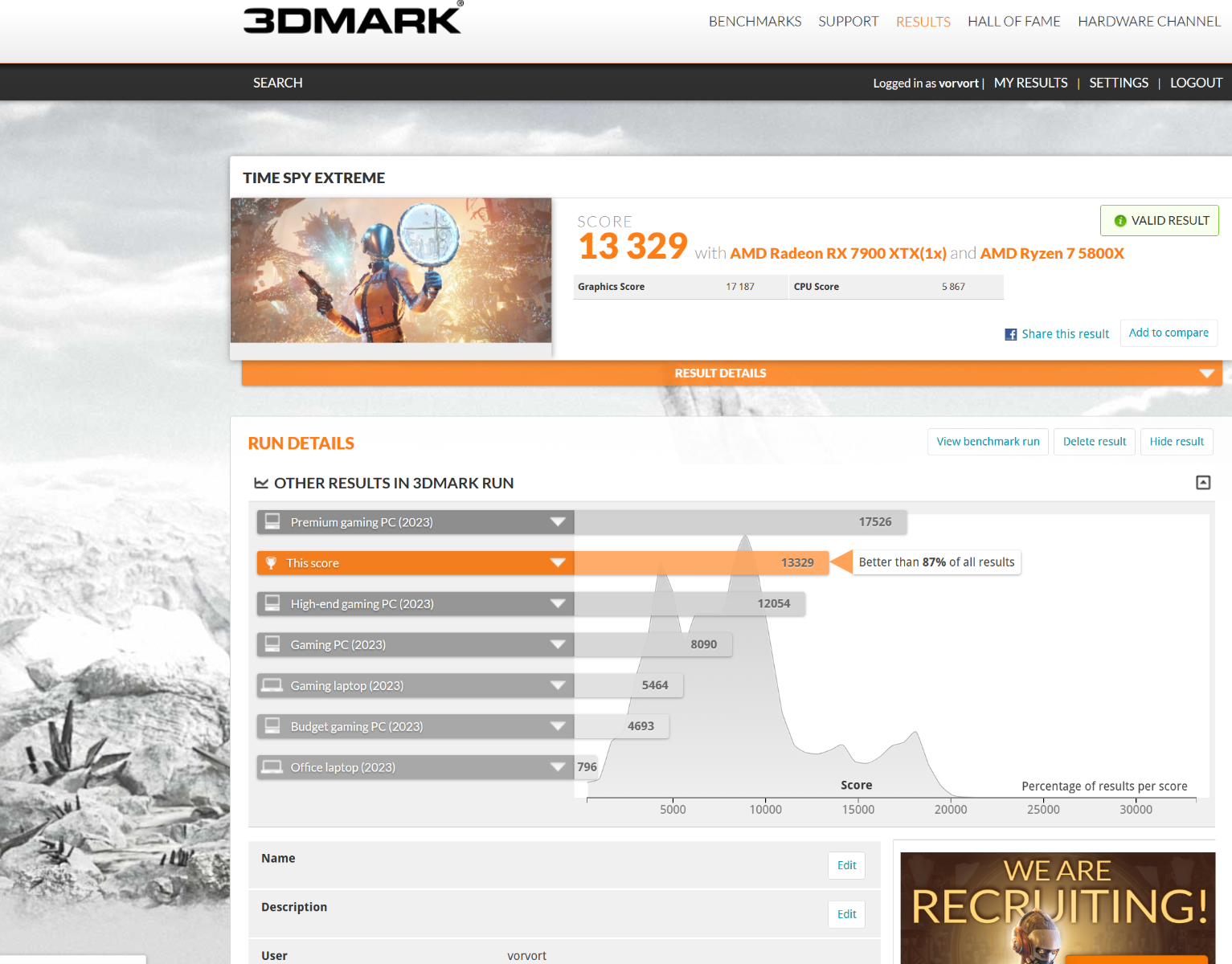Click the We Are Recruiting banner
Screen dimensions: 1232x964
click(1058, 908)
